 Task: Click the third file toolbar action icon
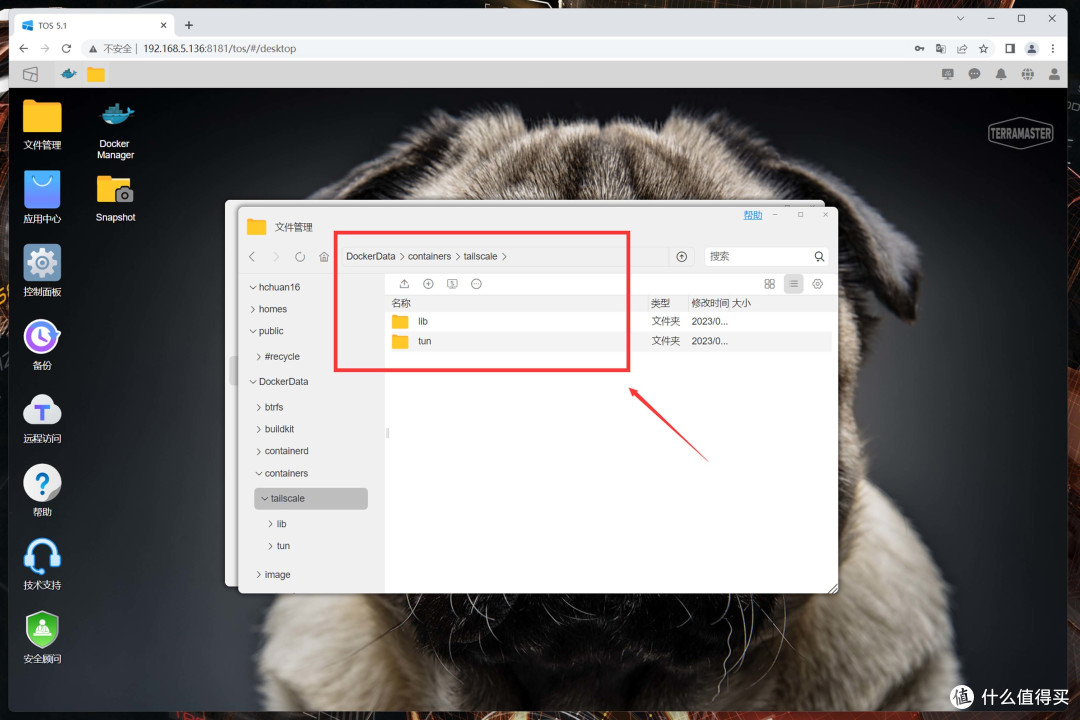(x=452, y=284)
